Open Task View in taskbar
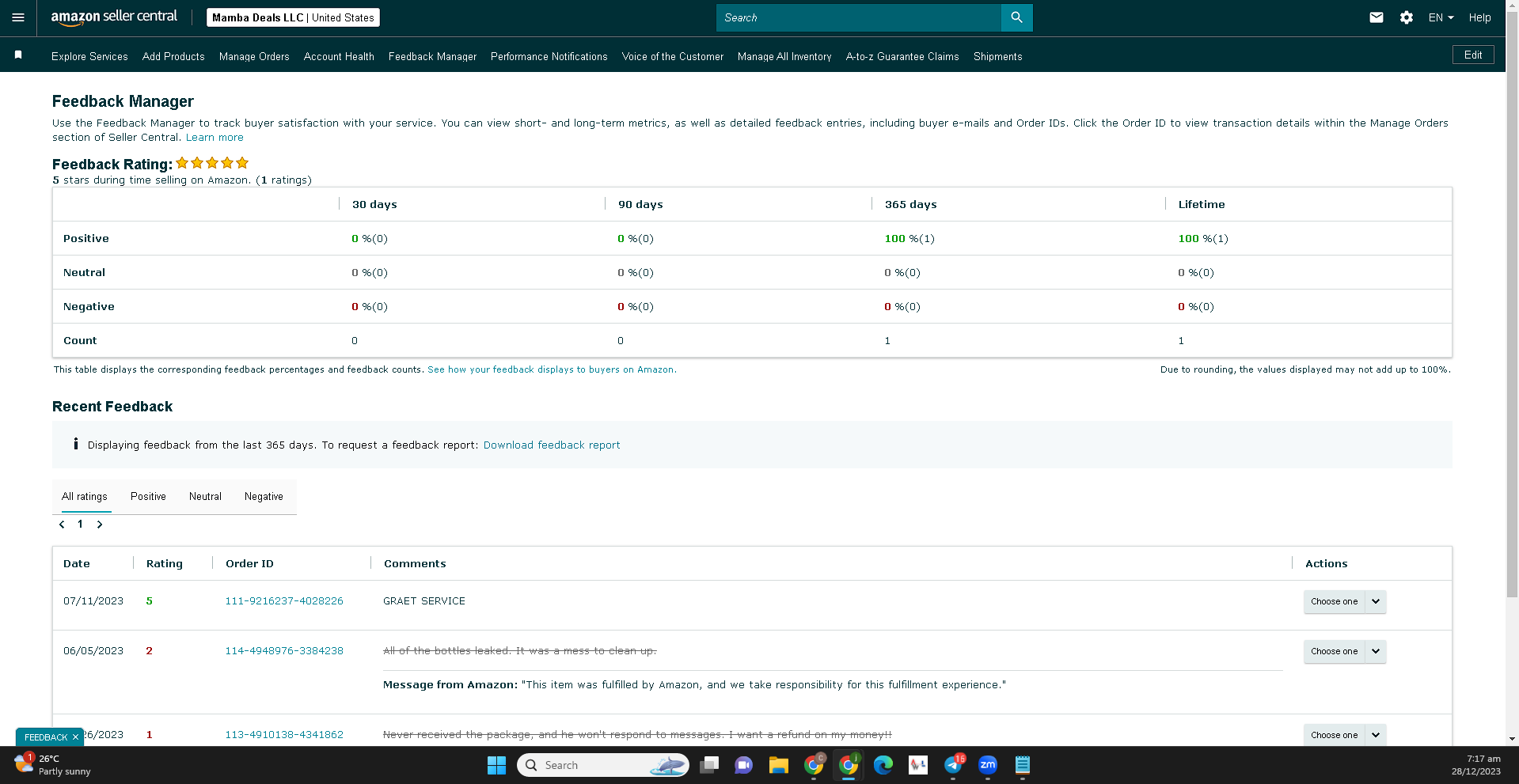This screenshot has width=1519, height=784. pos(709,765)
